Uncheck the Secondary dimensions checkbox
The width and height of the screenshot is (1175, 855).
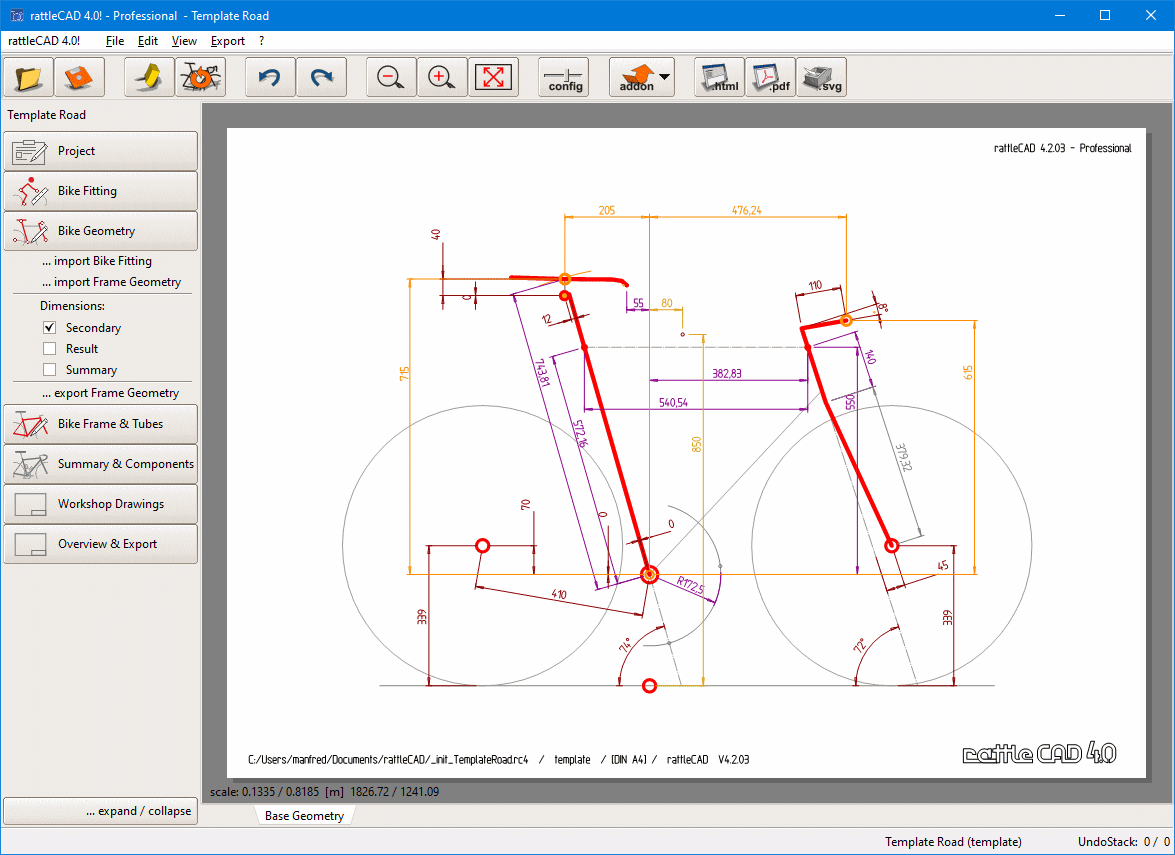(x=49, y=327)
